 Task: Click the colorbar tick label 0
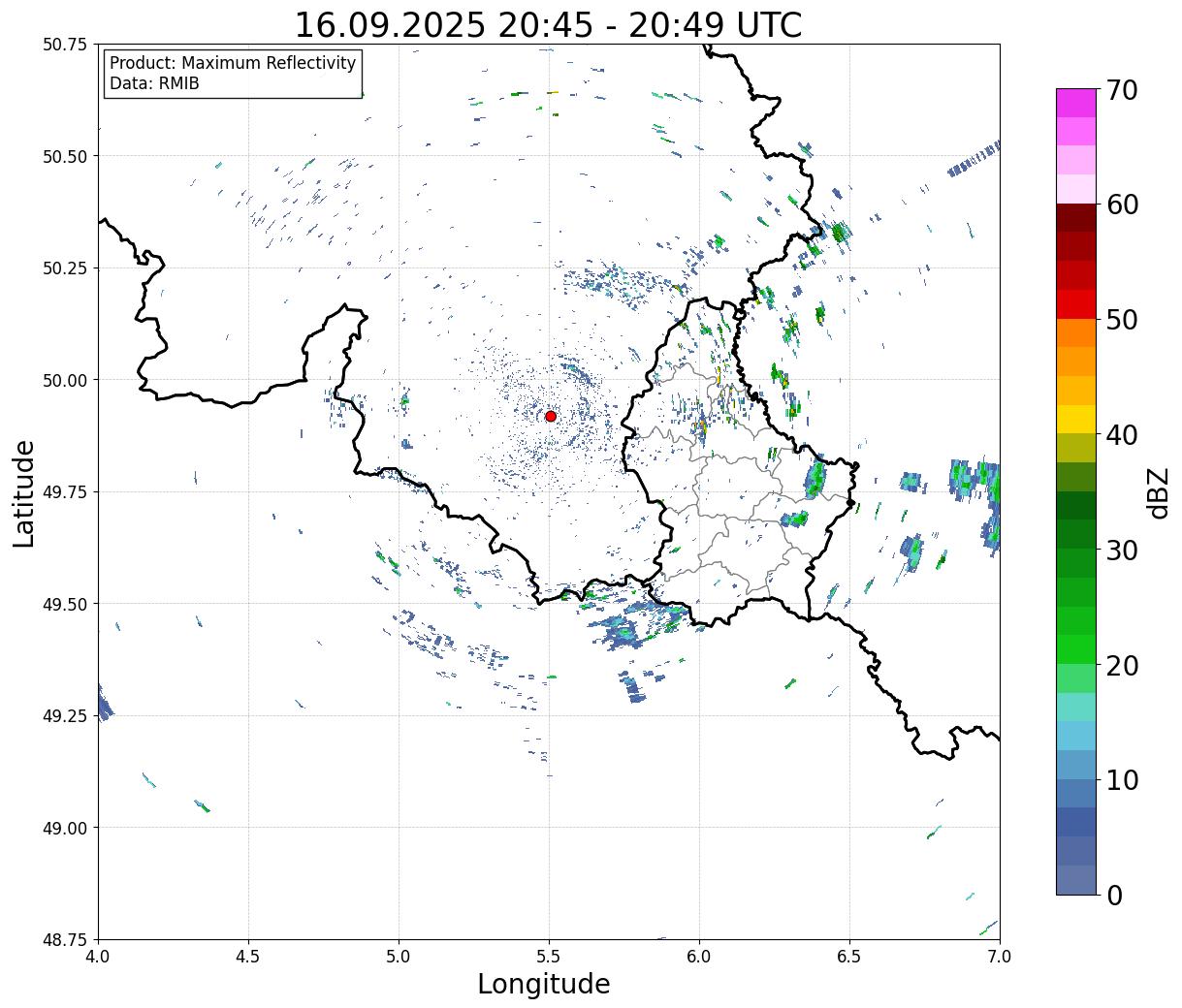(1114, 895)
